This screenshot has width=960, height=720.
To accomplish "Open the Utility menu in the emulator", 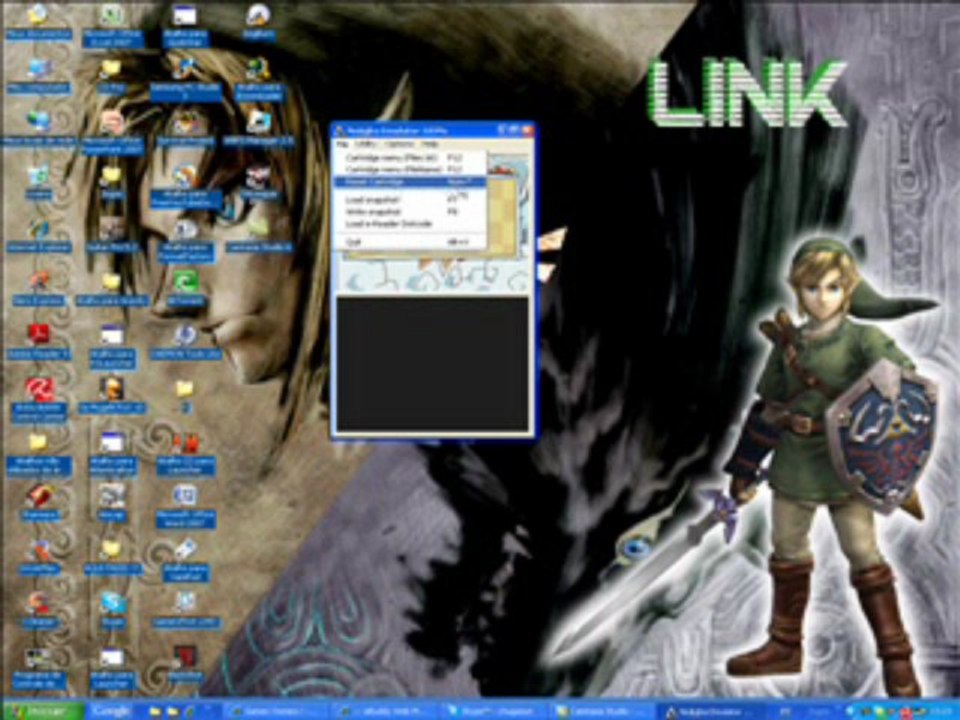I will [366, 144].
